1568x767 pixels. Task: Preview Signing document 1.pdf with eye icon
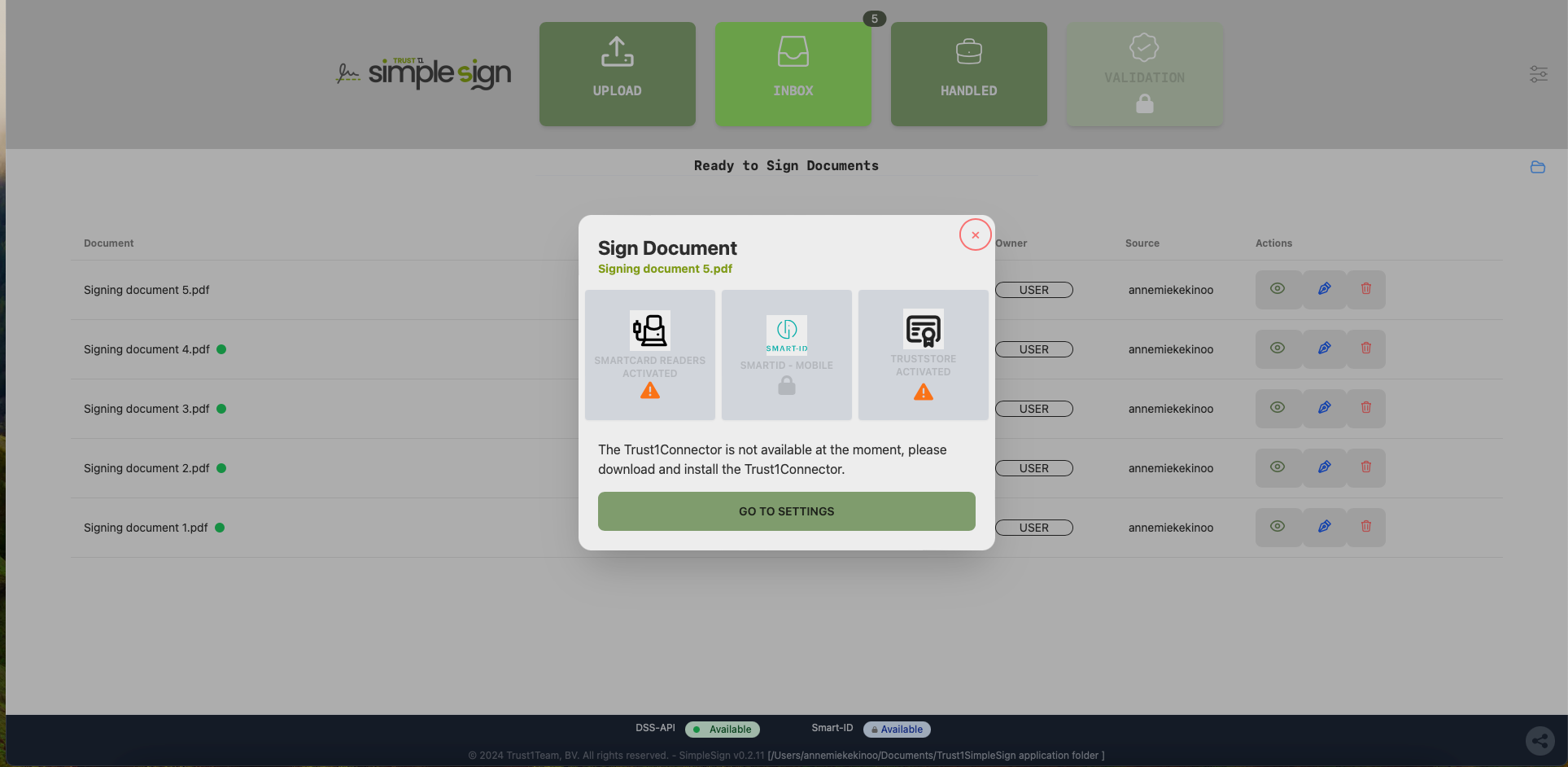click(x=1278, y=527)
